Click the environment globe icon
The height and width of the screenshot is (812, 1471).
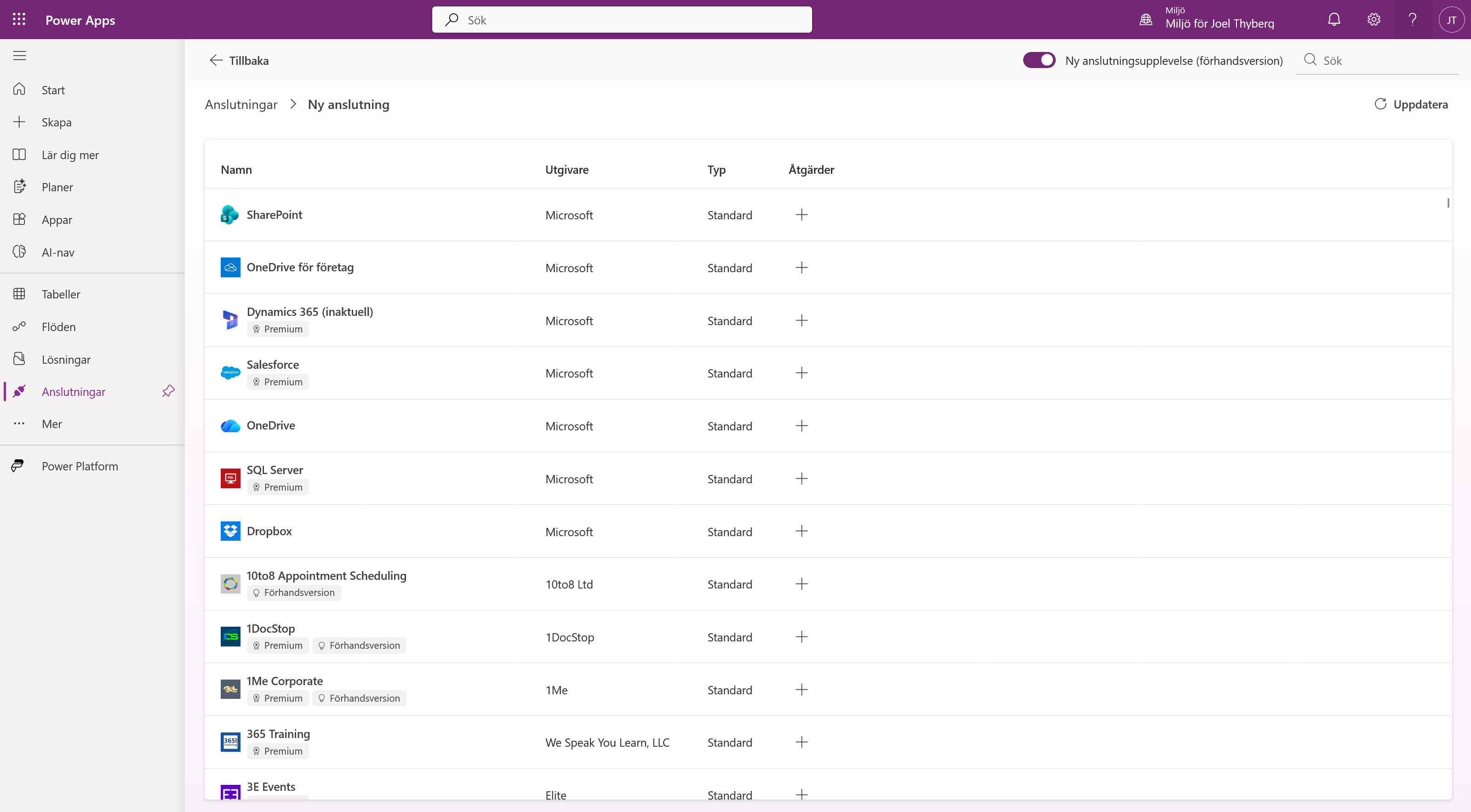(x=1145, y=19)
